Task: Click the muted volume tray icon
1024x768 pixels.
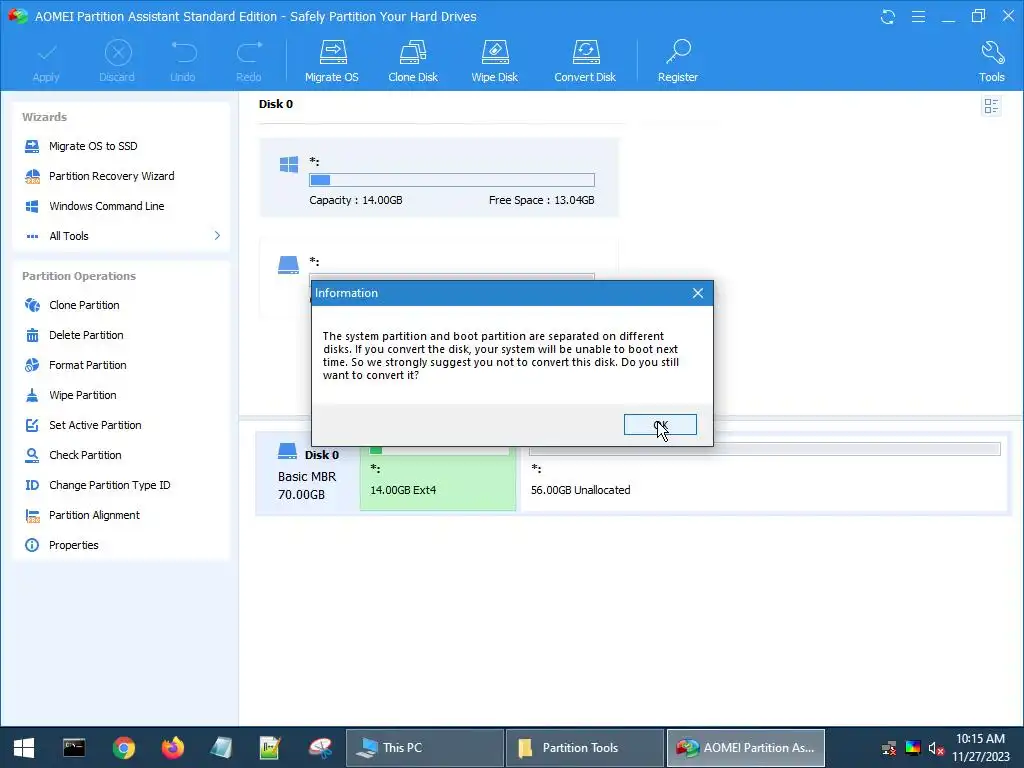Action: [x=936, y=748]
